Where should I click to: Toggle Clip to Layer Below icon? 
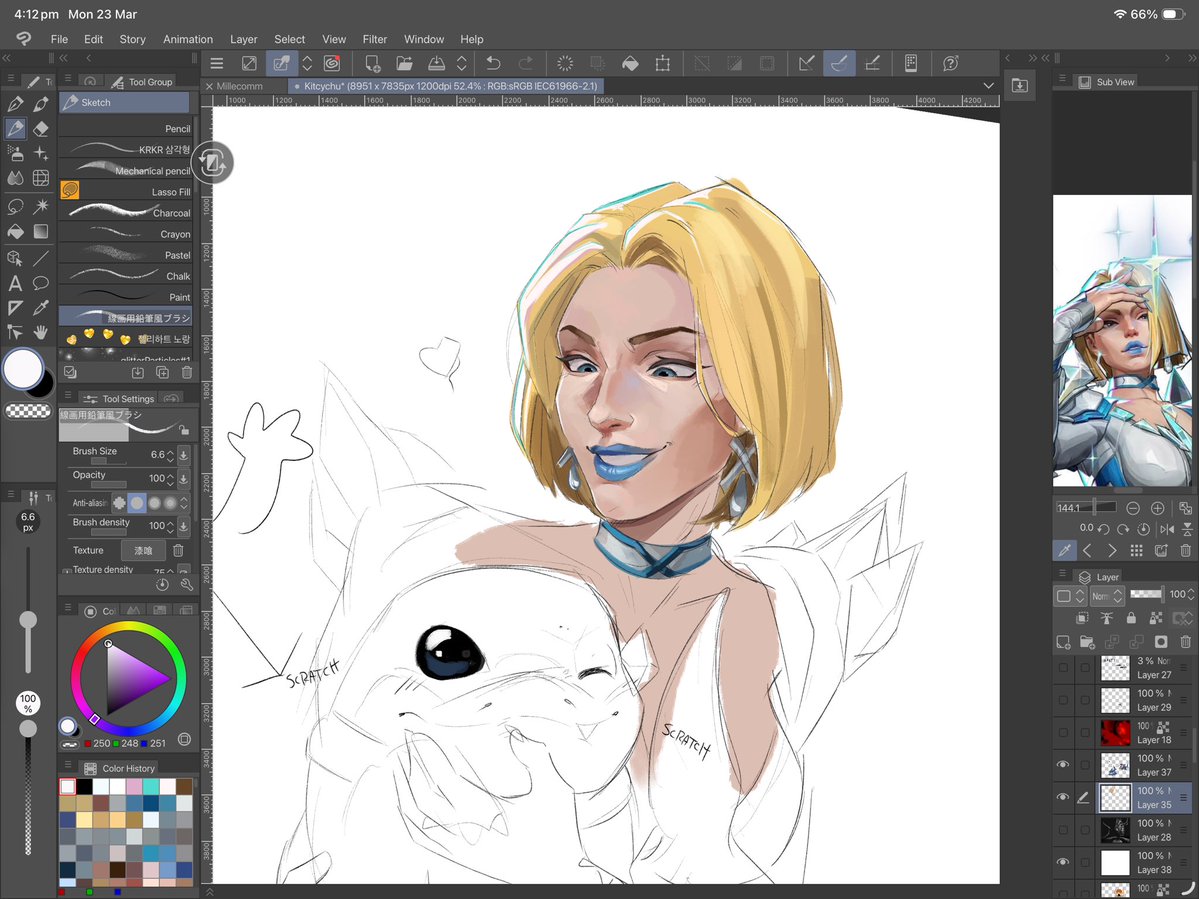click(1082, 618)
